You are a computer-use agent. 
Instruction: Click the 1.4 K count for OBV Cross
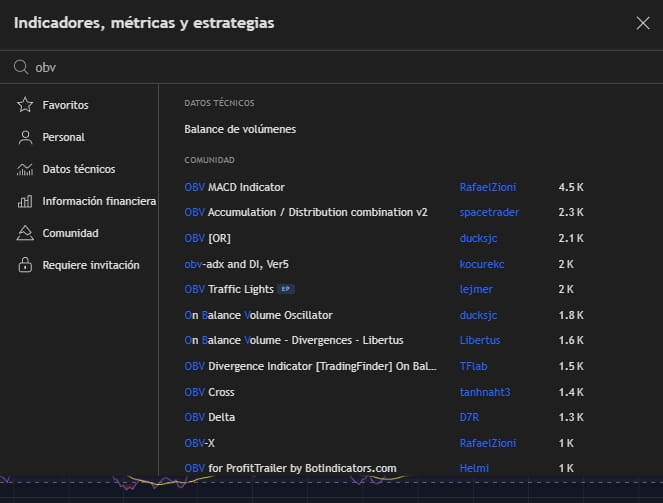(x=571, y=392)
